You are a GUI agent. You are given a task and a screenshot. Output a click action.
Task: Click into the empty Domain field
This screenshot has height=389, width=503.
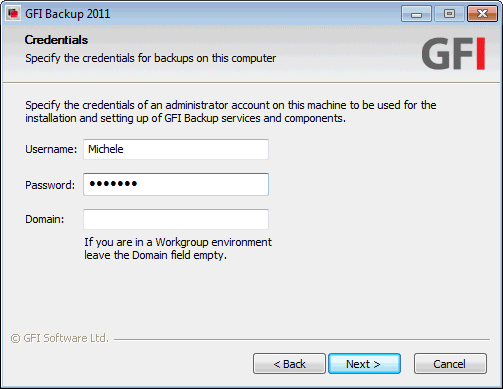point(176,219)
